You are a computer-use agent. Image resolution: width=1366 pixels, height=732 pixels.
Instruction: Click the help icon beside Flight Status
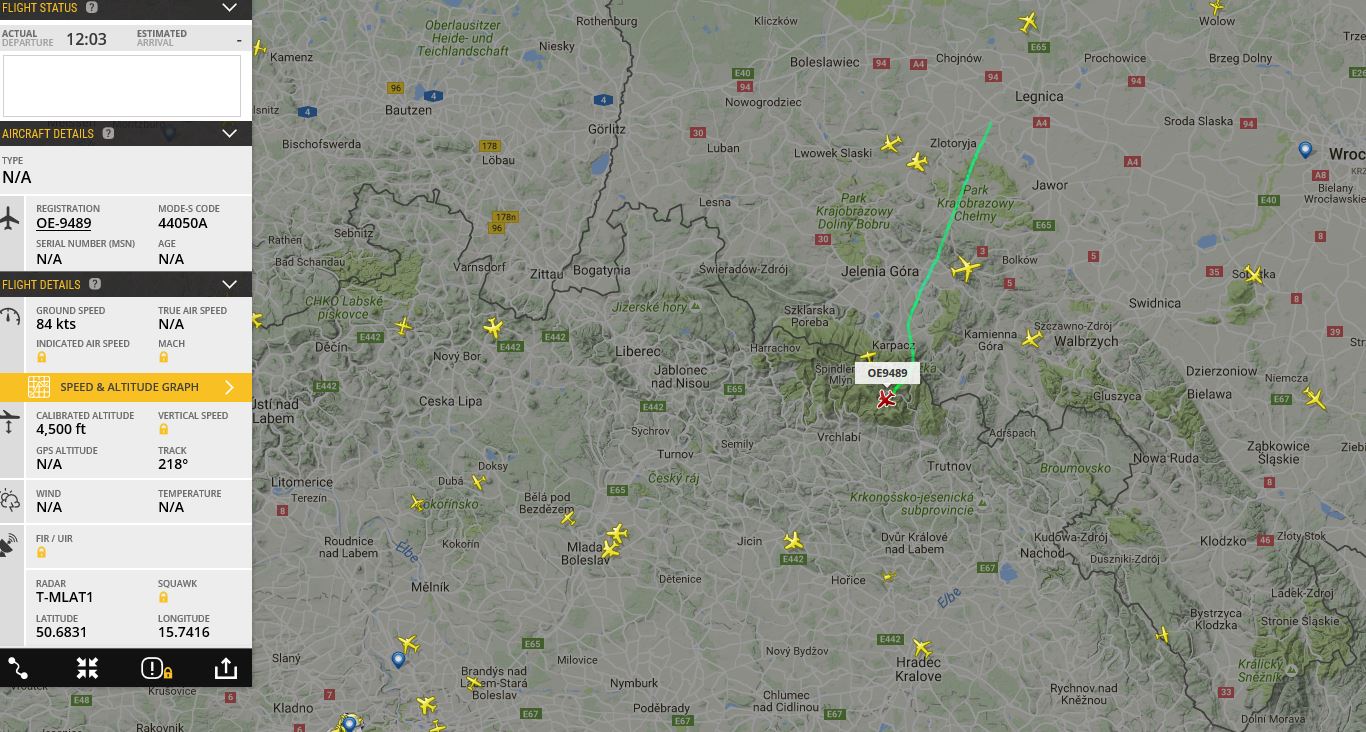pos(92,7)
